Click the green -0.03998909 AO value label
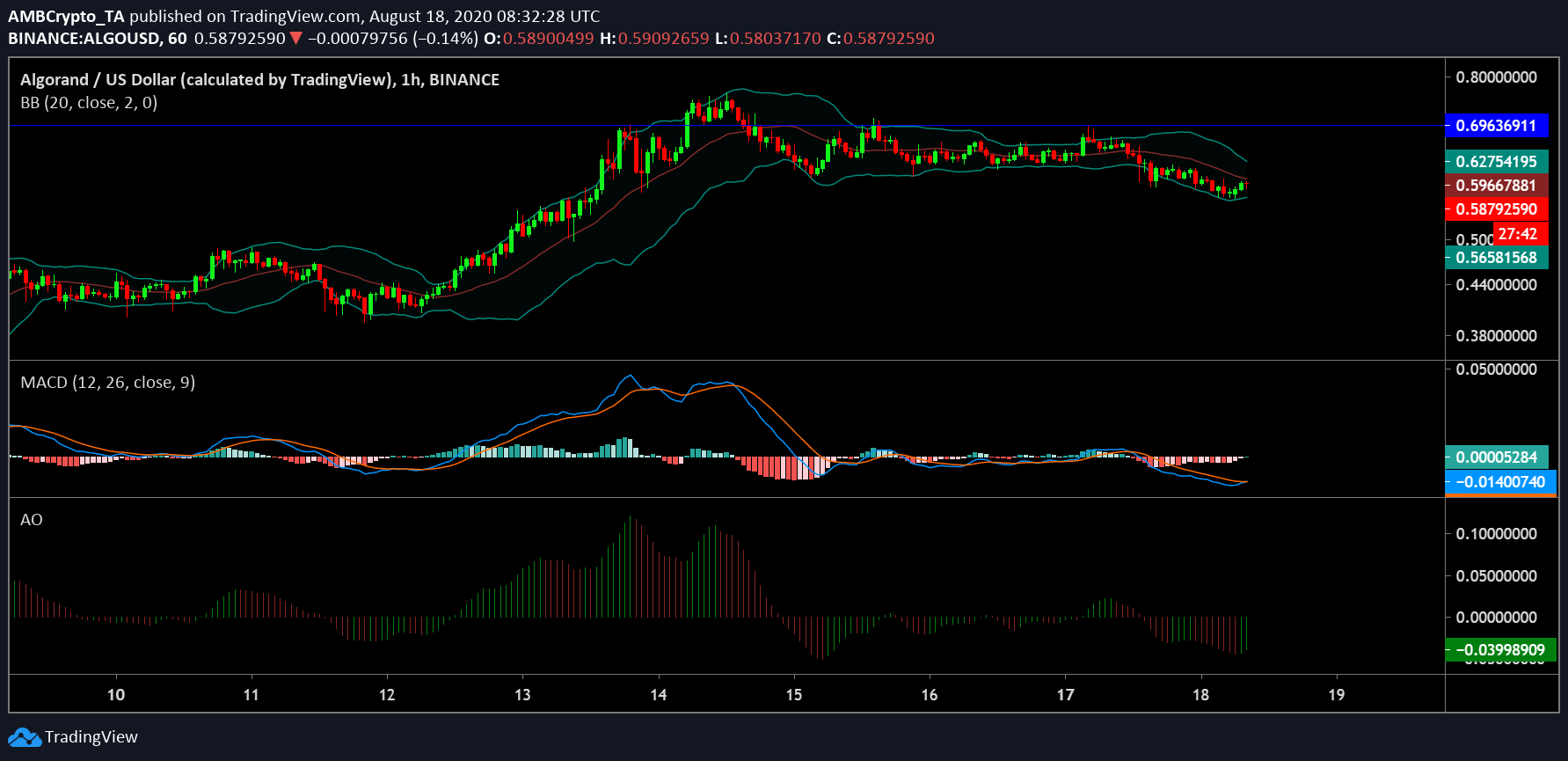The height and width of the screenshot is (761, 1568). [x=1500, y=650]
